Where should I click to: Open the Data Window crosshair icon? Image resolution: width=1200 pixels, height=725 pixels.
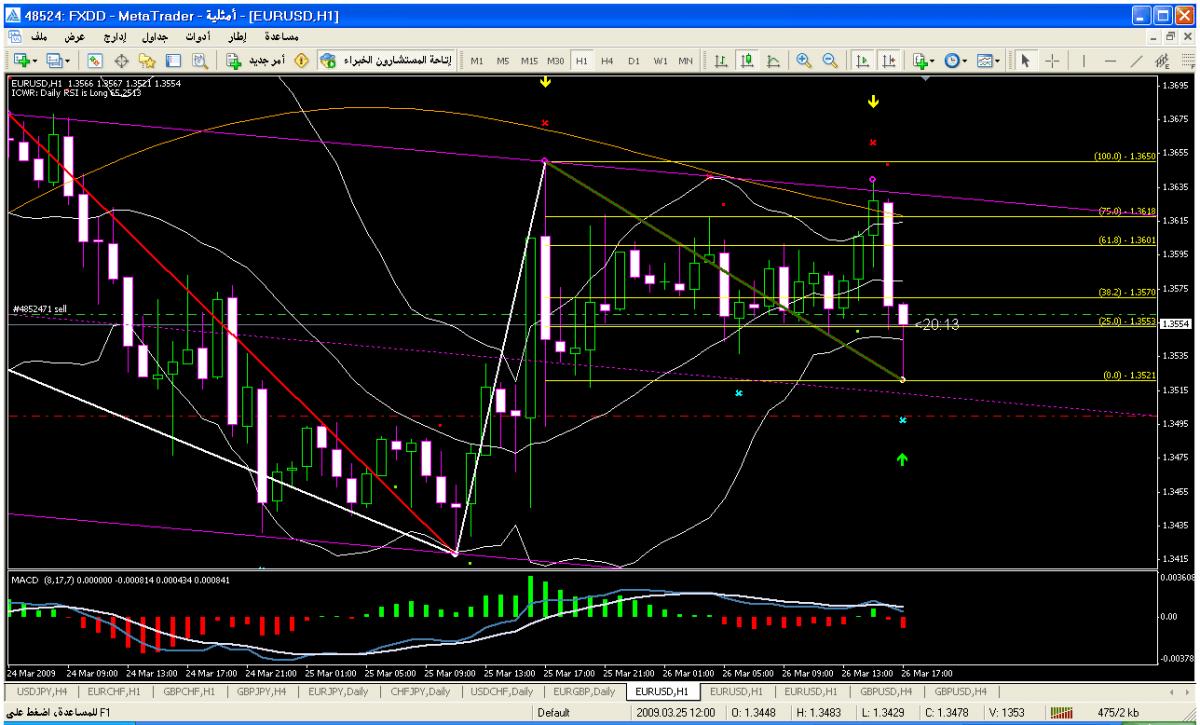[121, 60]
